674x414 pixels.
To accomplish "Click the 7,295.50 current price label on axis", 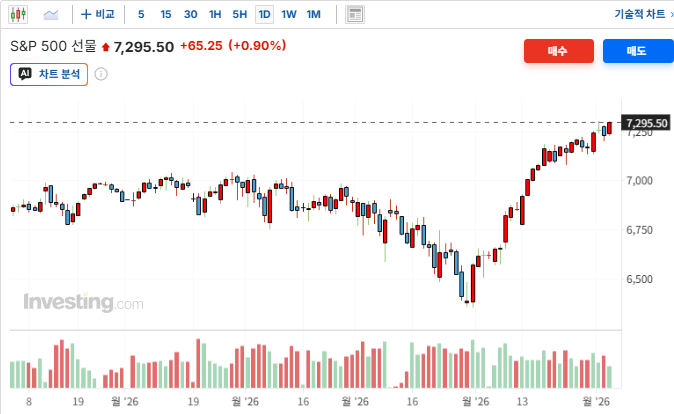I will (x=646, y=123).
